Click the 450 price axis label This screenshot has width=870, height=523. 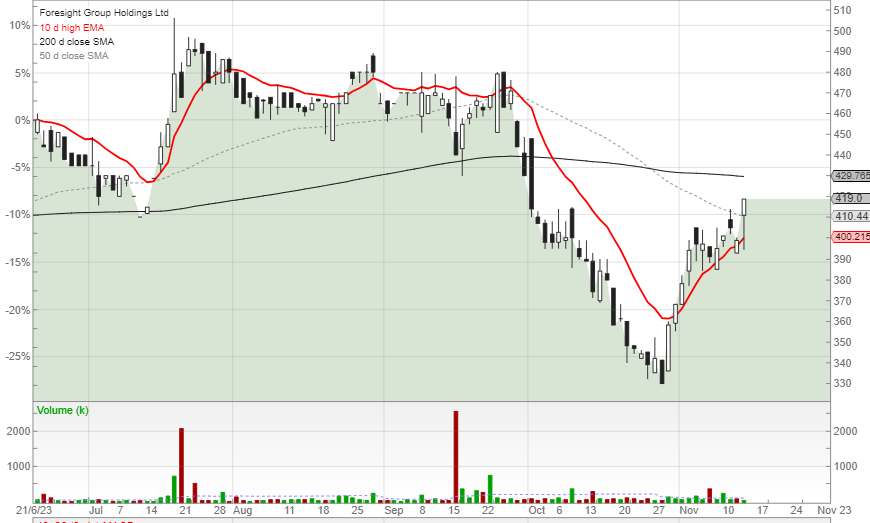point(842,134)
